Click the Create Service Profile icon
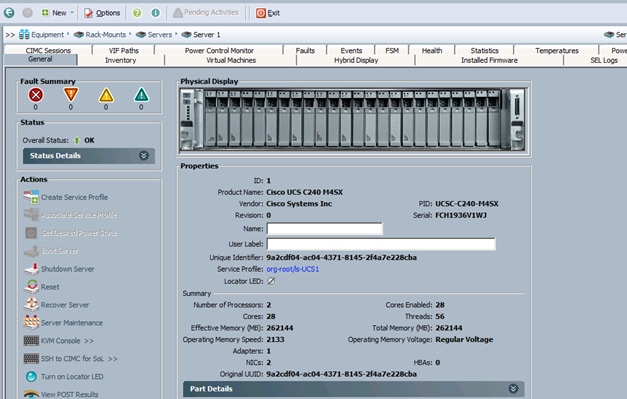 click(31, 197)
